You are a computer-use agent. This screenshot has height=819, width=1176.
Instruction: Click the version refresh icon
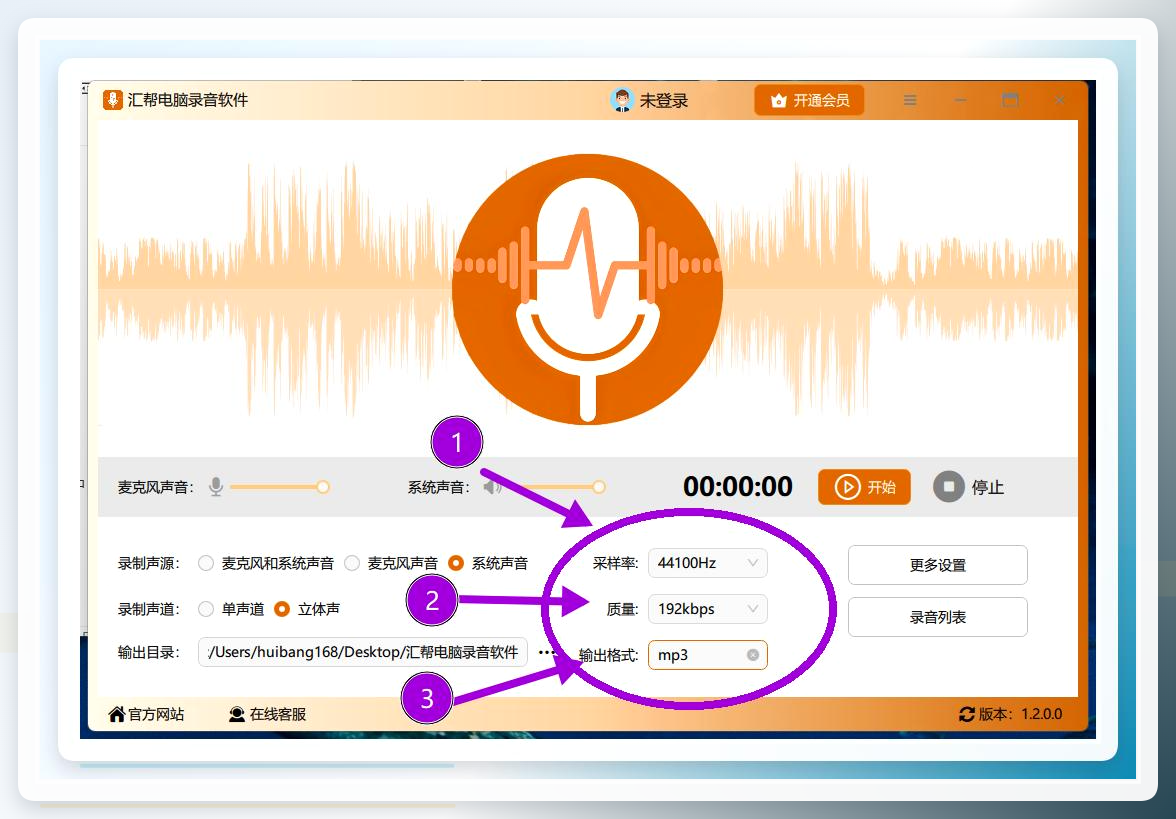[967, 714]
